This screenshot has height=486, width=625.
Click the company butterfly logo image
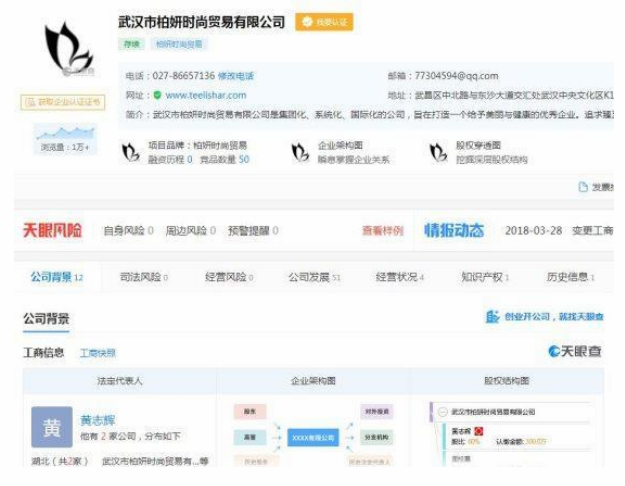(x=67, y=50)
